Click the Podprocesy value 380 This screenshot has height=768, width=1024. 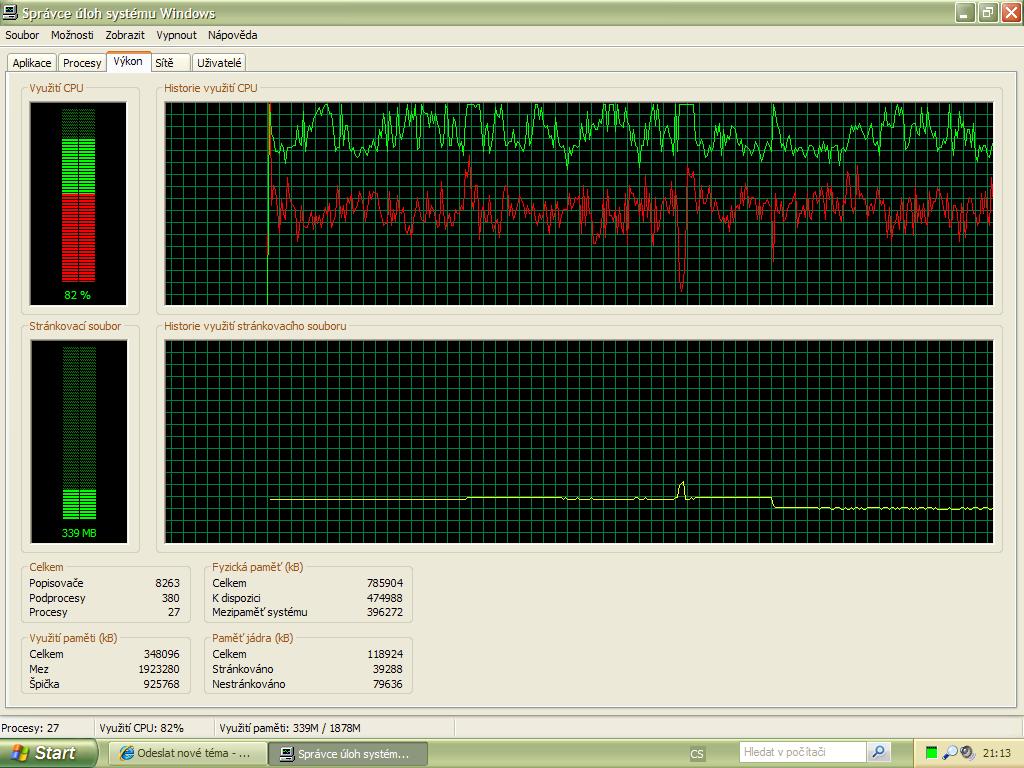click(170, 598)
